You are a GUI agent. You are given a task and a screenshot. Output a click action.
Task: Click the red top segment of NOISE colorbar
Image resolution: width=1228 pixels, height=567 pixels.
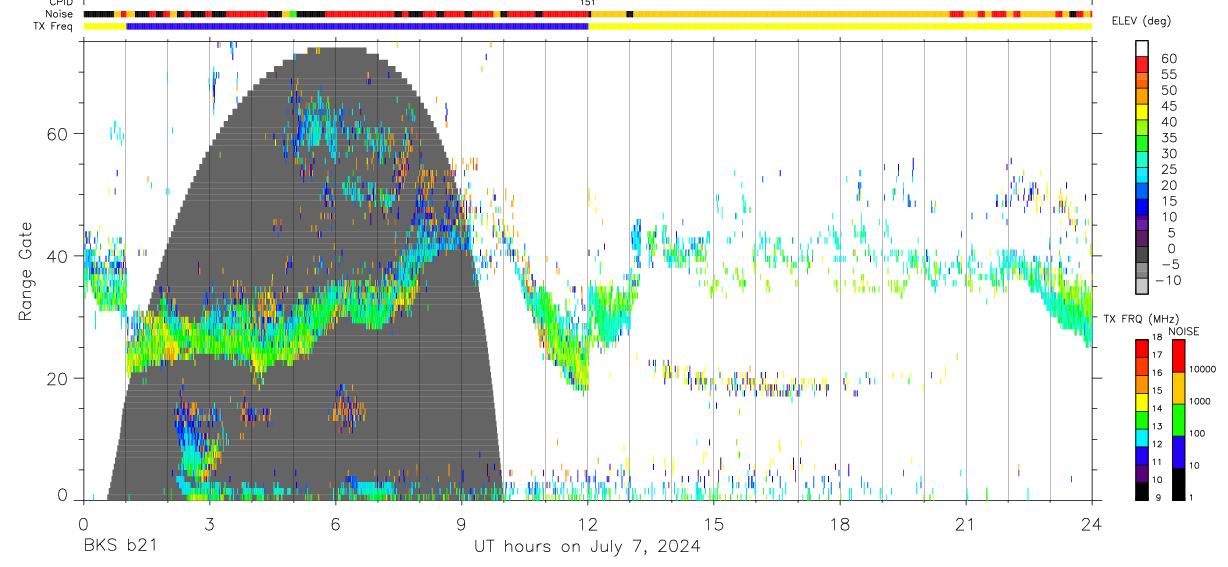click(x=1178, y=357)
